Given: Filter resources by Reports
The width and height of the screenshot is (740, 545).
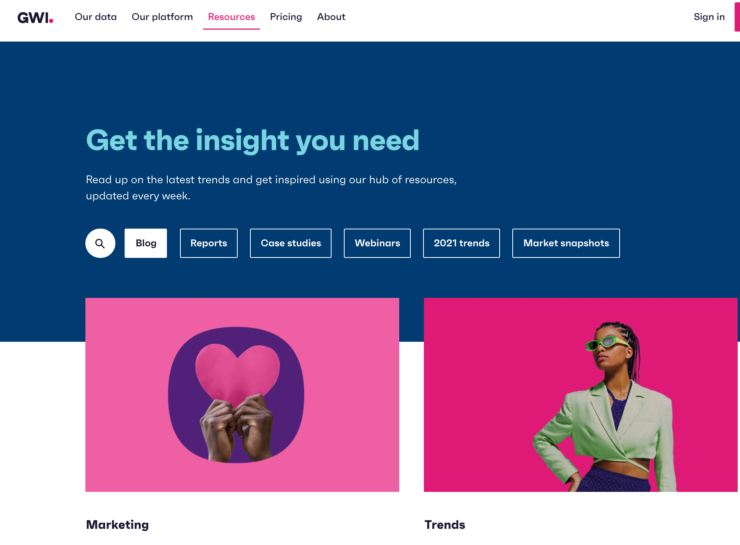Looking at the screenshot, I should click(209, 243).
